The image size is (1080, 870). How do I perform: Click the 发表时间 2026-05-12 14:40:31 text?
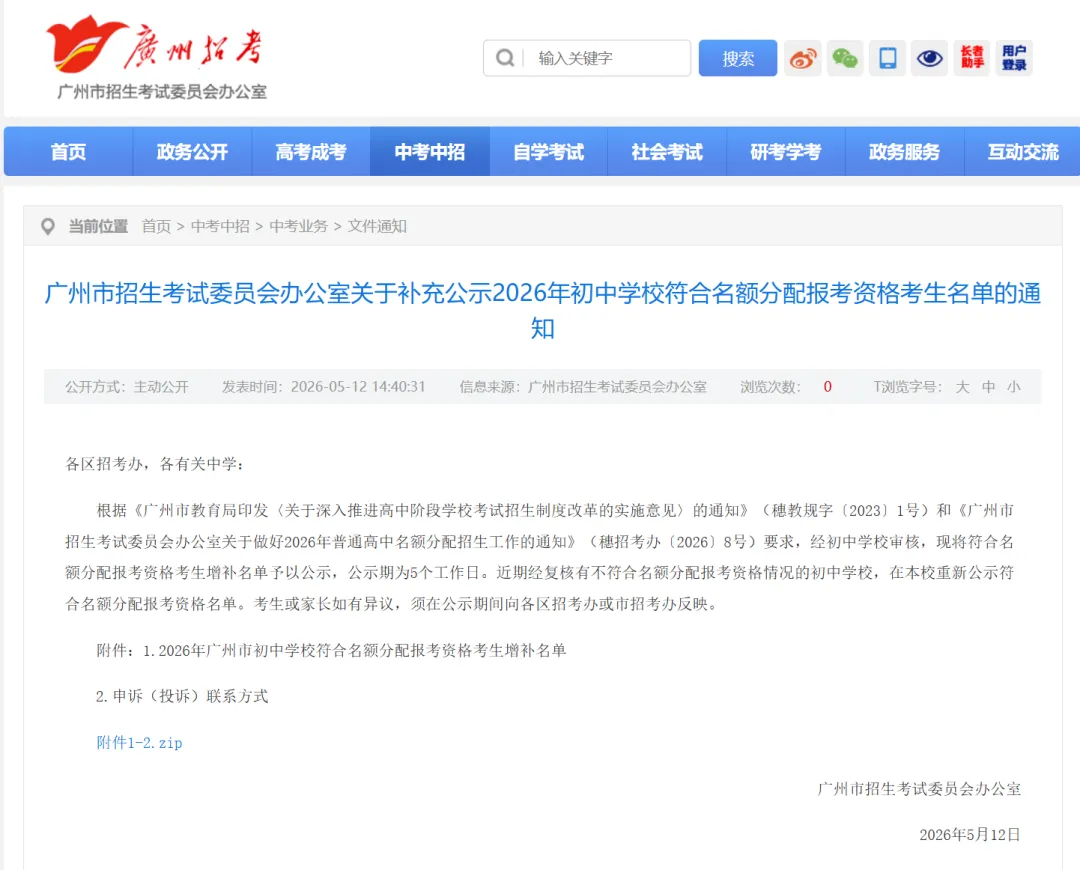pos(324,387)
